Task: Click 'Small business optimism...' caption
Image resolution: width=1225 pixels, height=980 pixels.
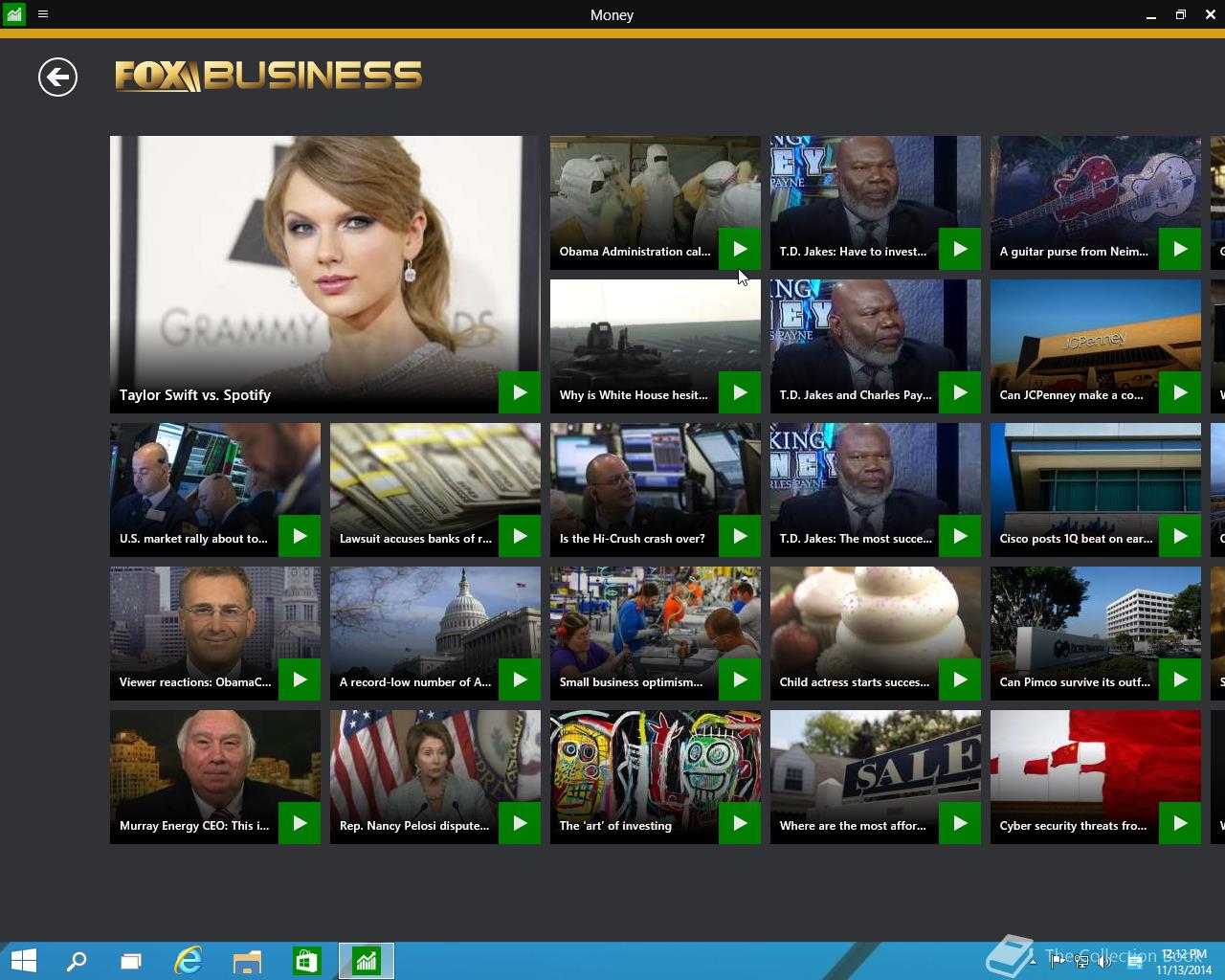Action: pyautogui.click(x=631, y=681)
